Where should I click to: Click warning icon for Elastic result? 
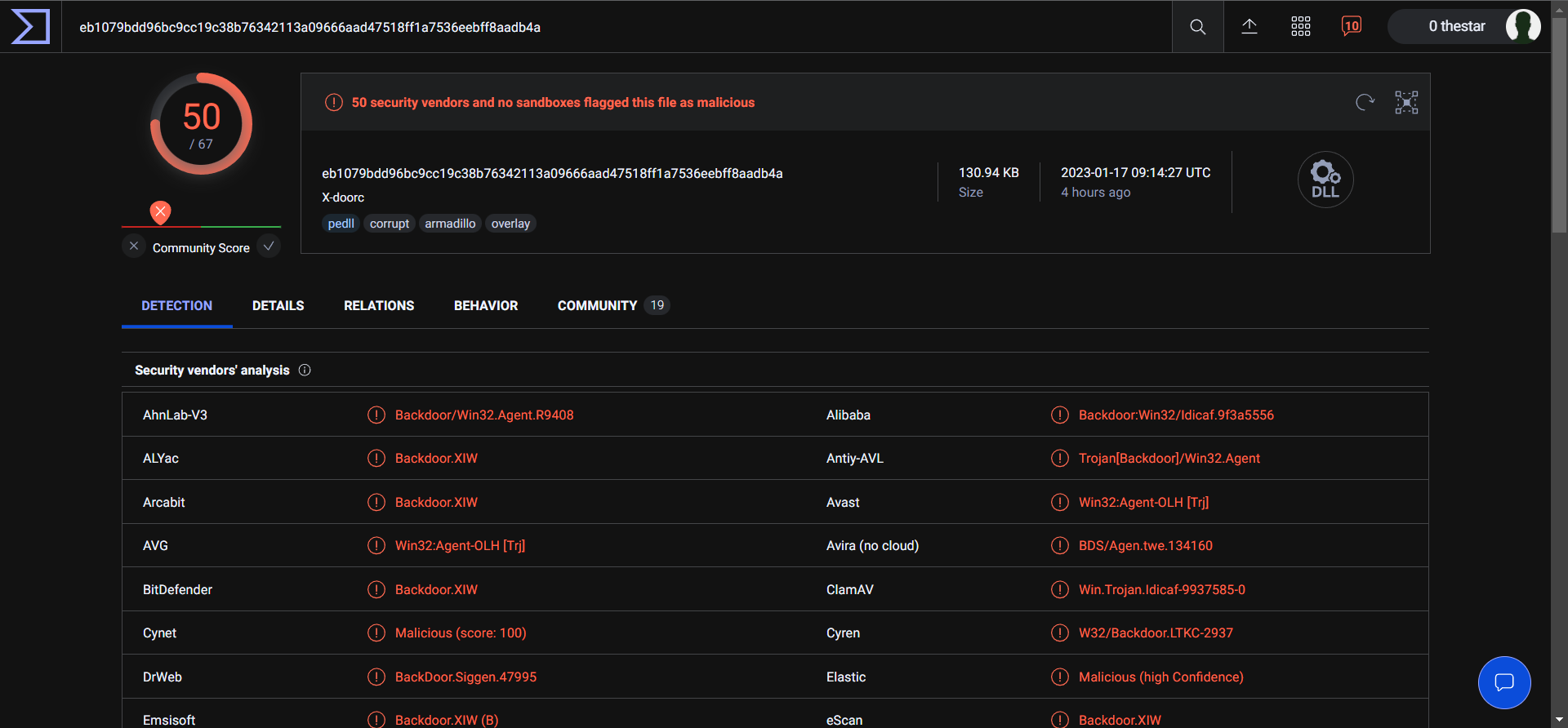pos(1060,677)
